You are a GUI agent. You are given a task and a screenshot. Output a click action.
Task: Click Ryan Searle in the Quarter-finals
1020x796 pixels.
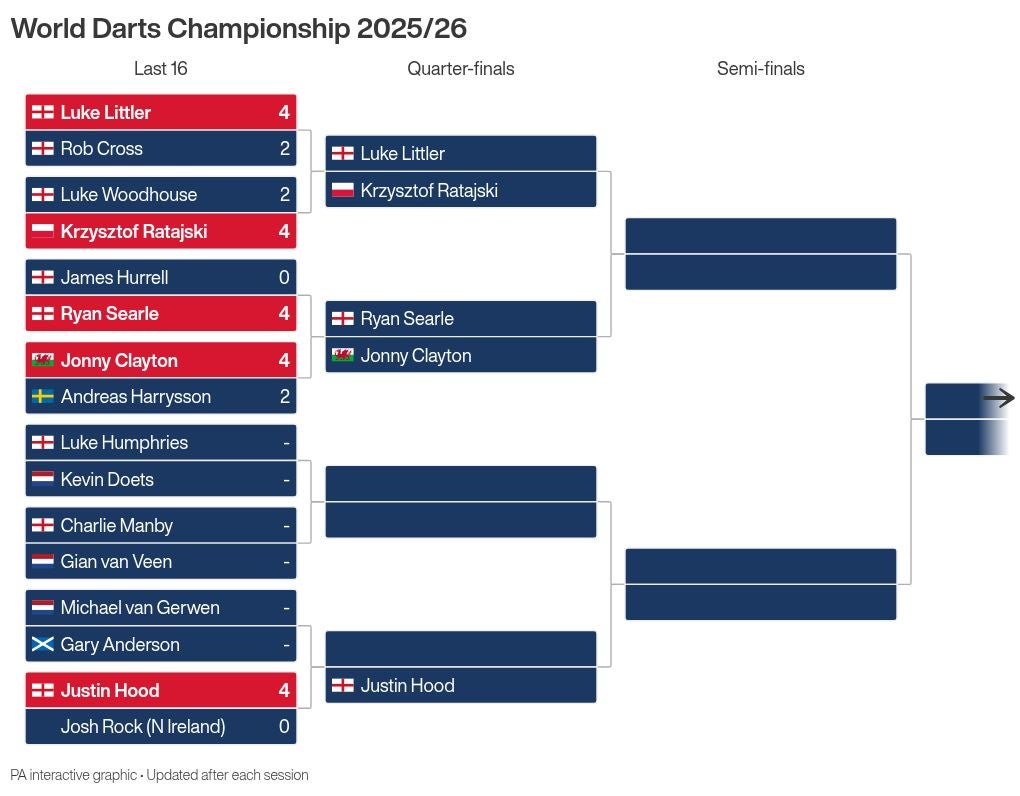461,319
